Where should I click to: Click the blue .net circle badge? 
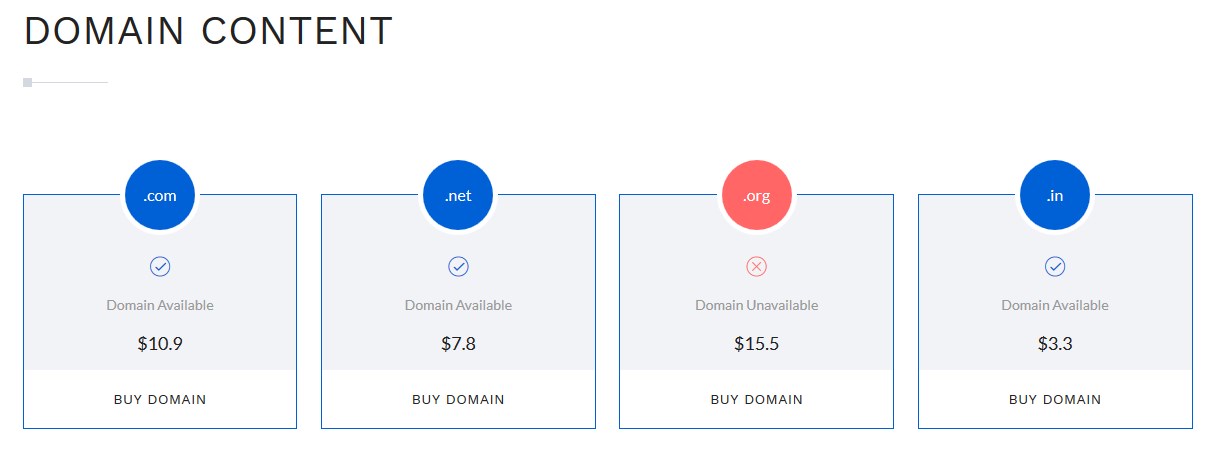coord(458,195)
